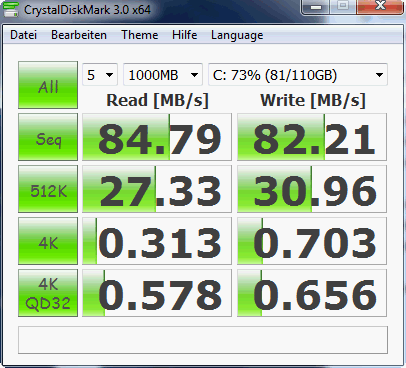Click the Seq read result 84.79
The image size is (406, 368).
(157, 137)
